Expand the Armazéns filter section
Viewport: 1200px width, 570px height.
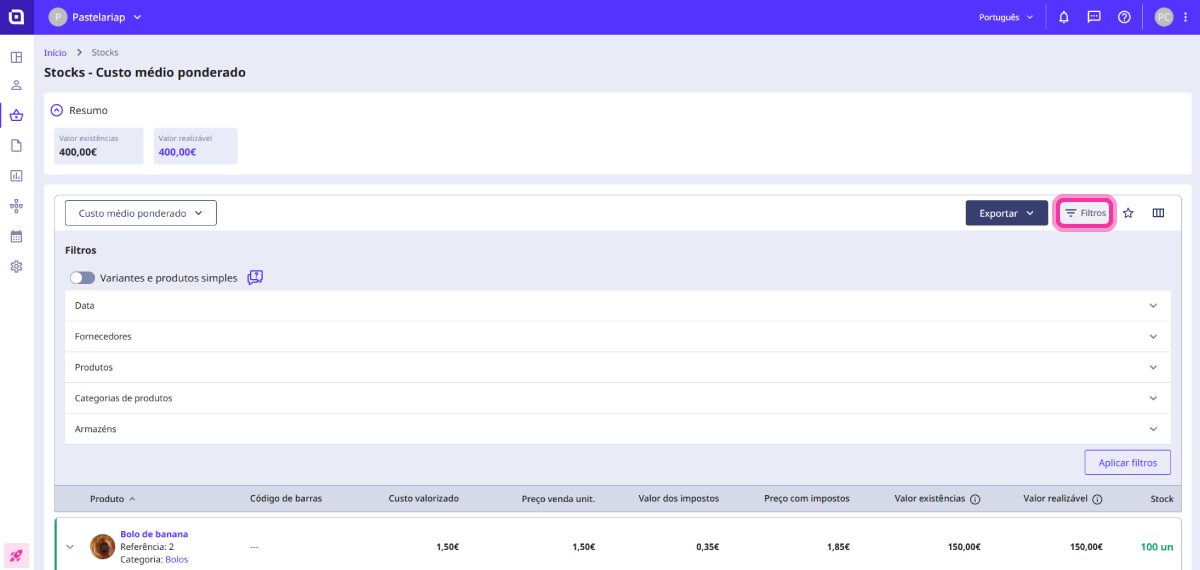617,429
